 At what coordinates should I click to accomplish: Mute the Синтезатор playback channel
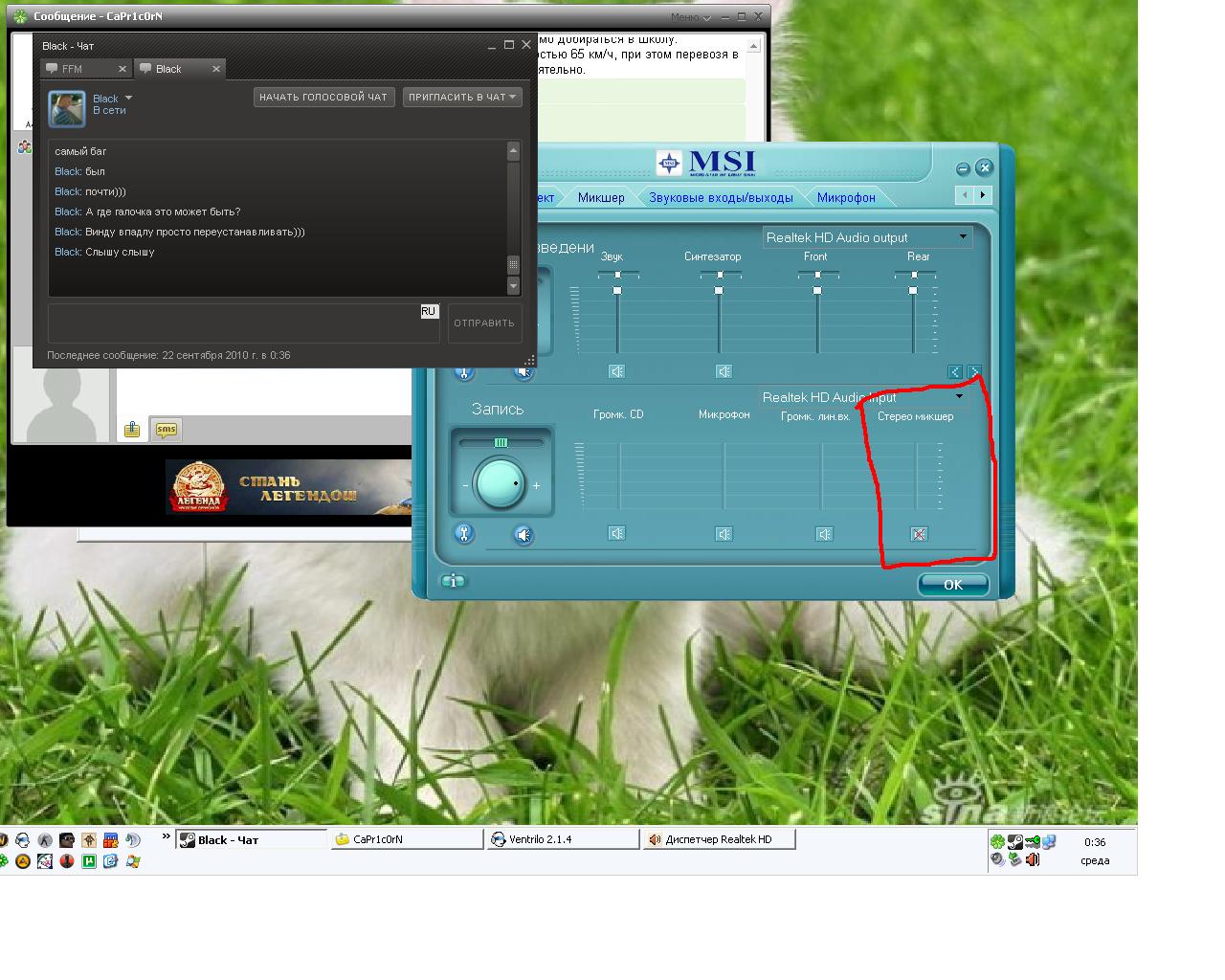pos(724,371)
